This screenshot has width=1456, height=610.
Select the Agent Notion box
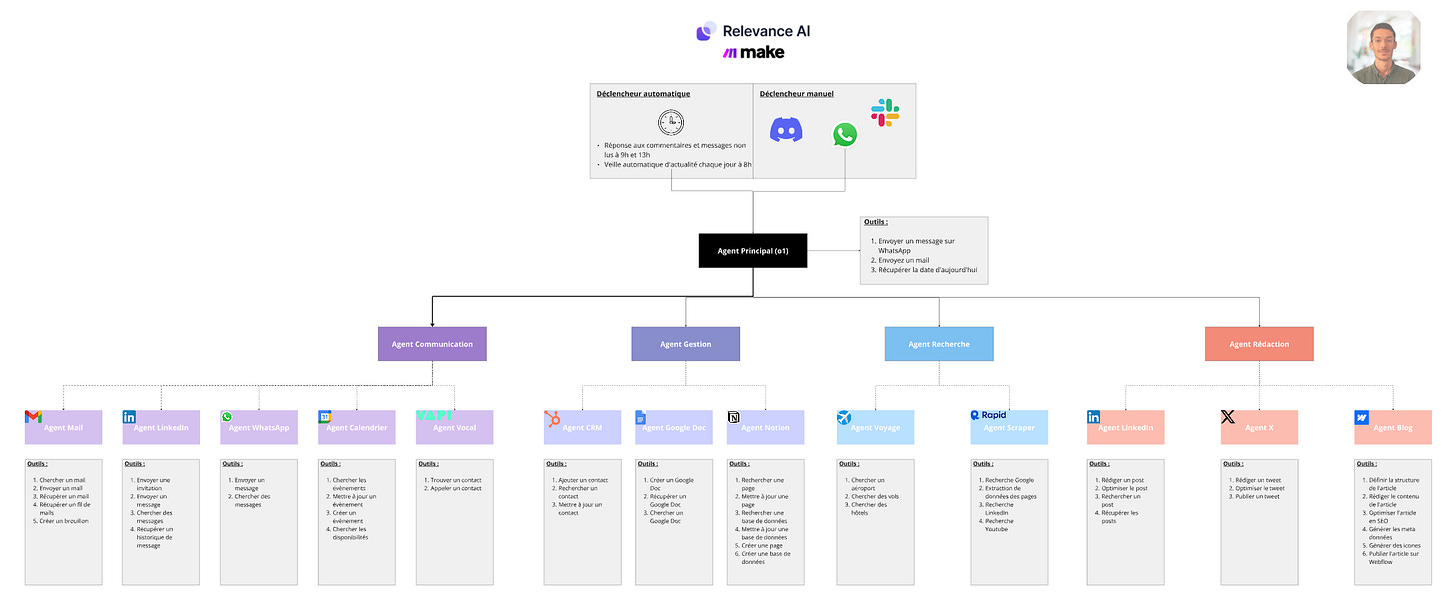pos(765,427)
